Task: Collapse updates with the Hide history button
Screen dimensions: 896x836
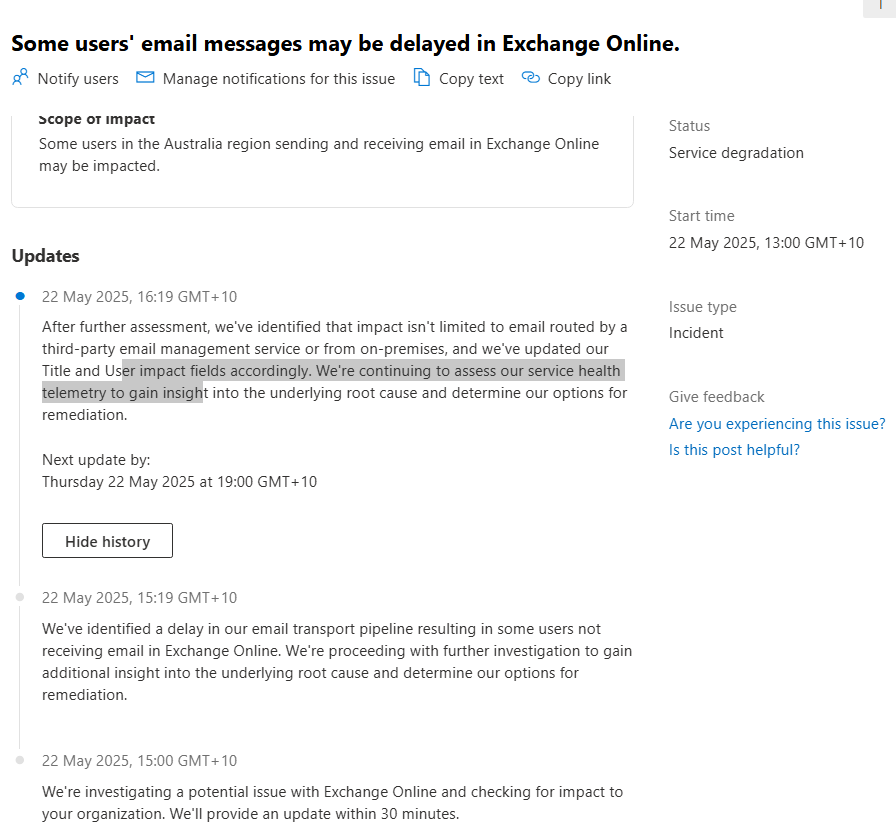Action: coord(107,541)
